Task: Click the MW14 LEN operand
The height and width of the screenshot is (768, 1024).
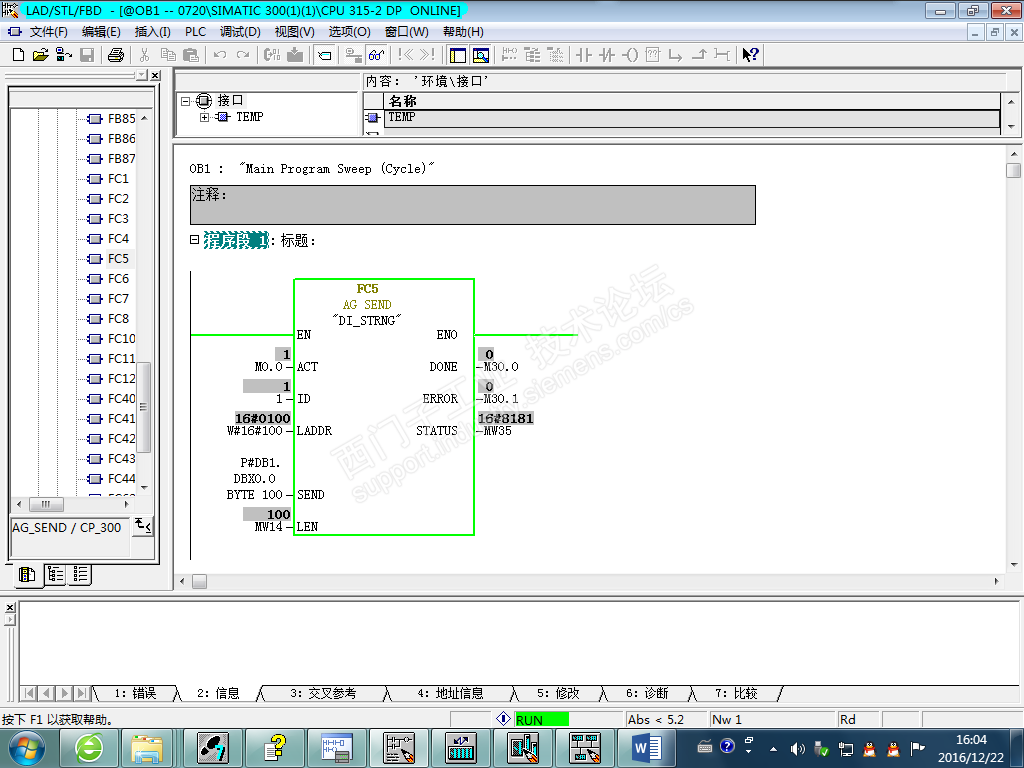Action: coord(268,527)
